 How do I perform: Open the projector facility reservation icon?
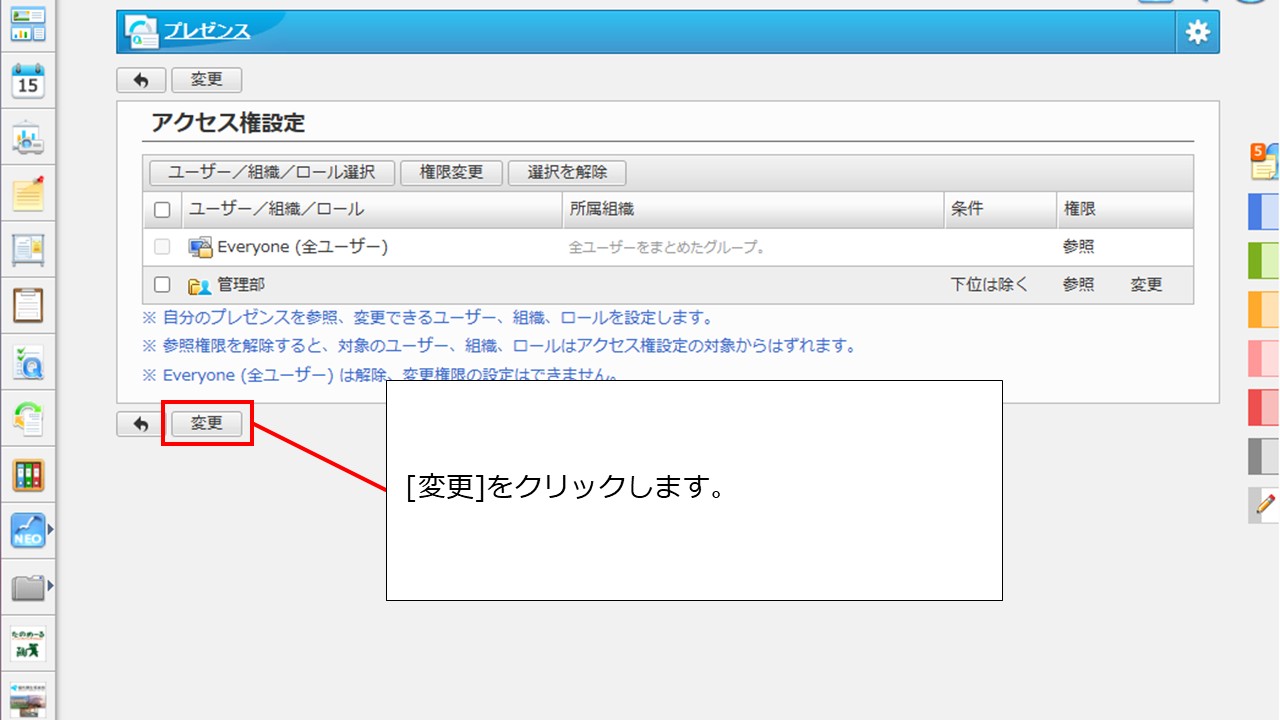[x=28, y=138]
